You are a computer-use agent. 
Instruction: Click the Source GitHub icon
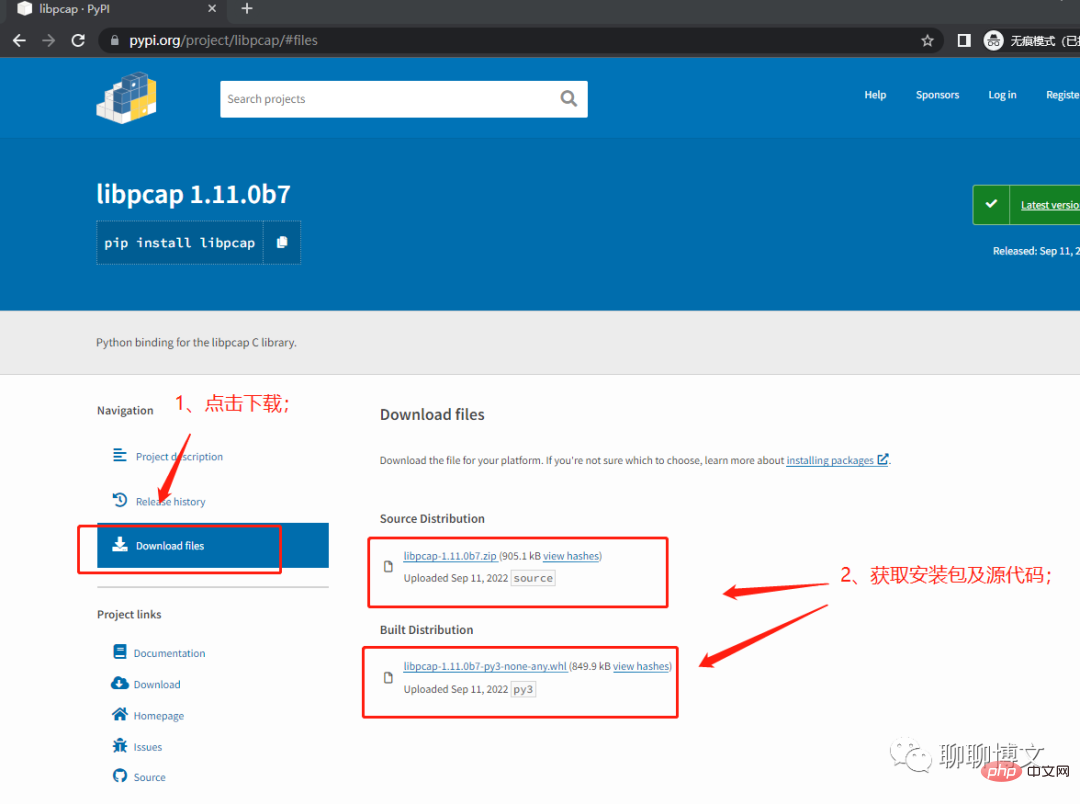(120, 776)
